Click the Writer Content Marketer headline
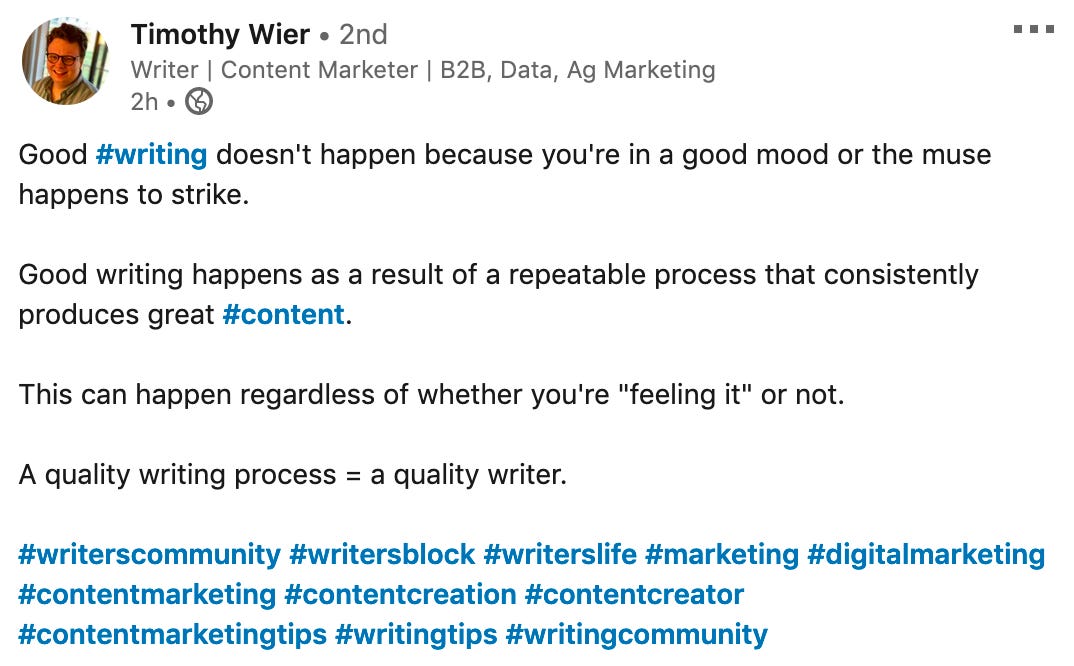 click(423, 70)
